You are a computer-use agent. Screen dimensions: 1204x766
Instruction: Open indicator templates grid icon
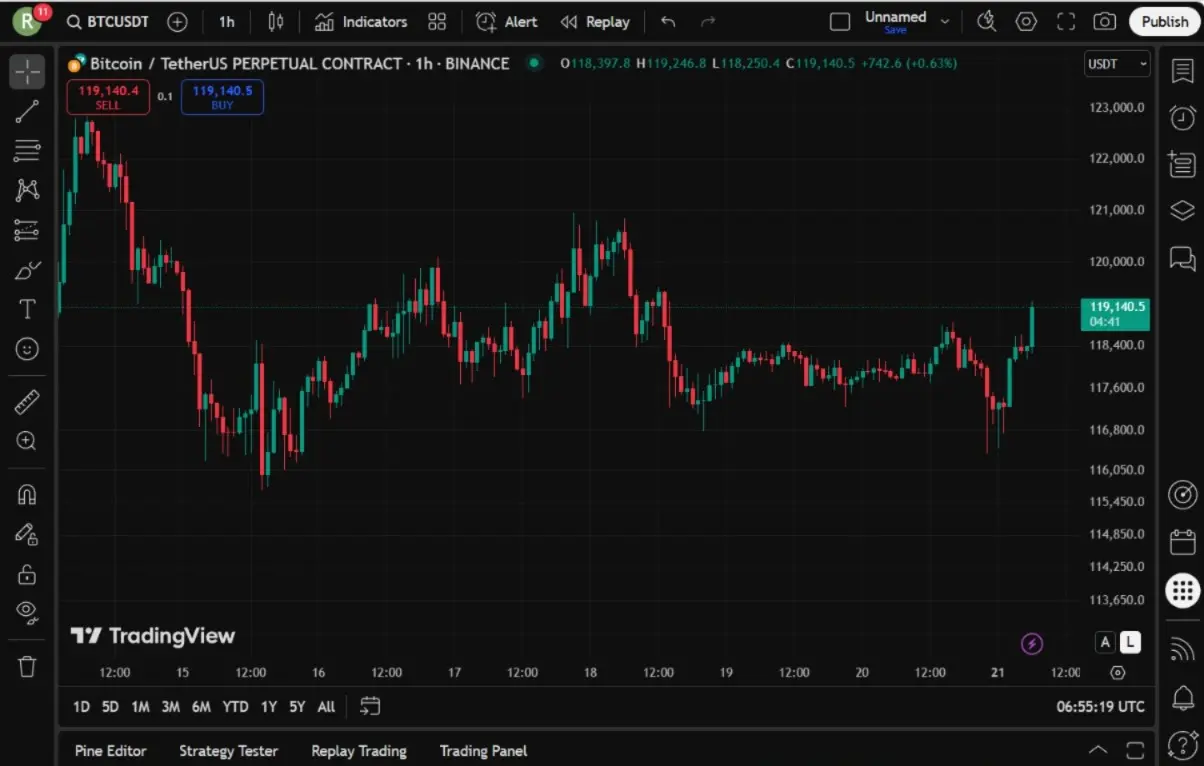click(437, 21)
